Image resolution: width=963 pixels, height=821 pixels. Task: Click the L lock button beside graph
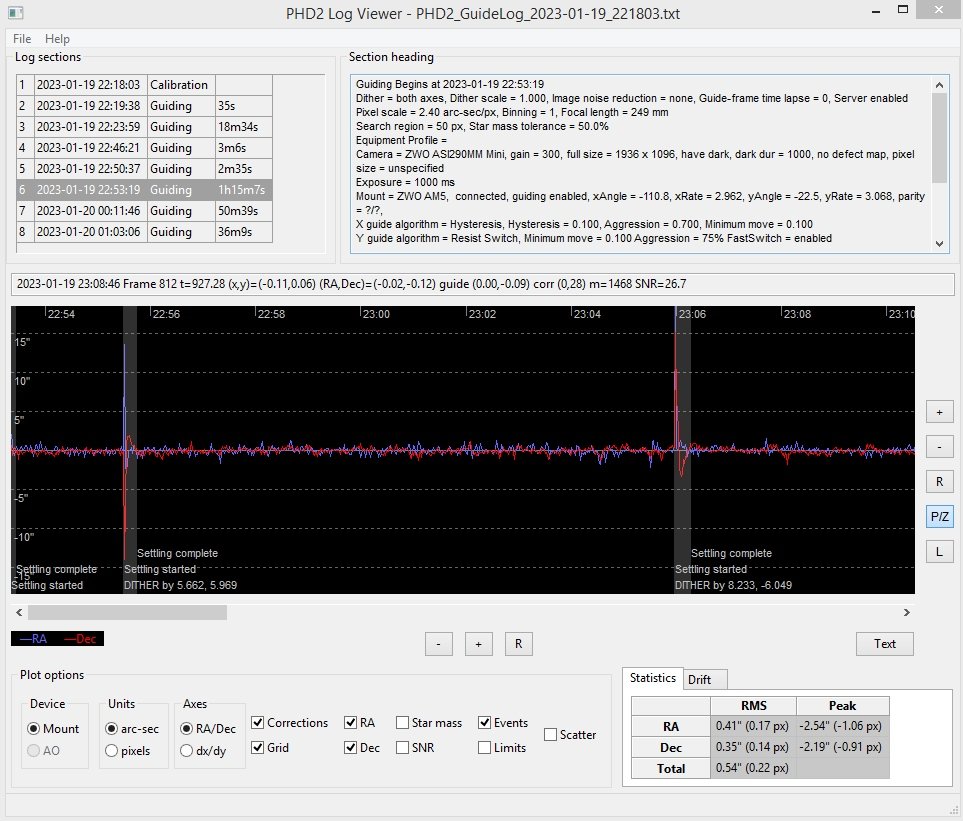[x=939, y=551]
